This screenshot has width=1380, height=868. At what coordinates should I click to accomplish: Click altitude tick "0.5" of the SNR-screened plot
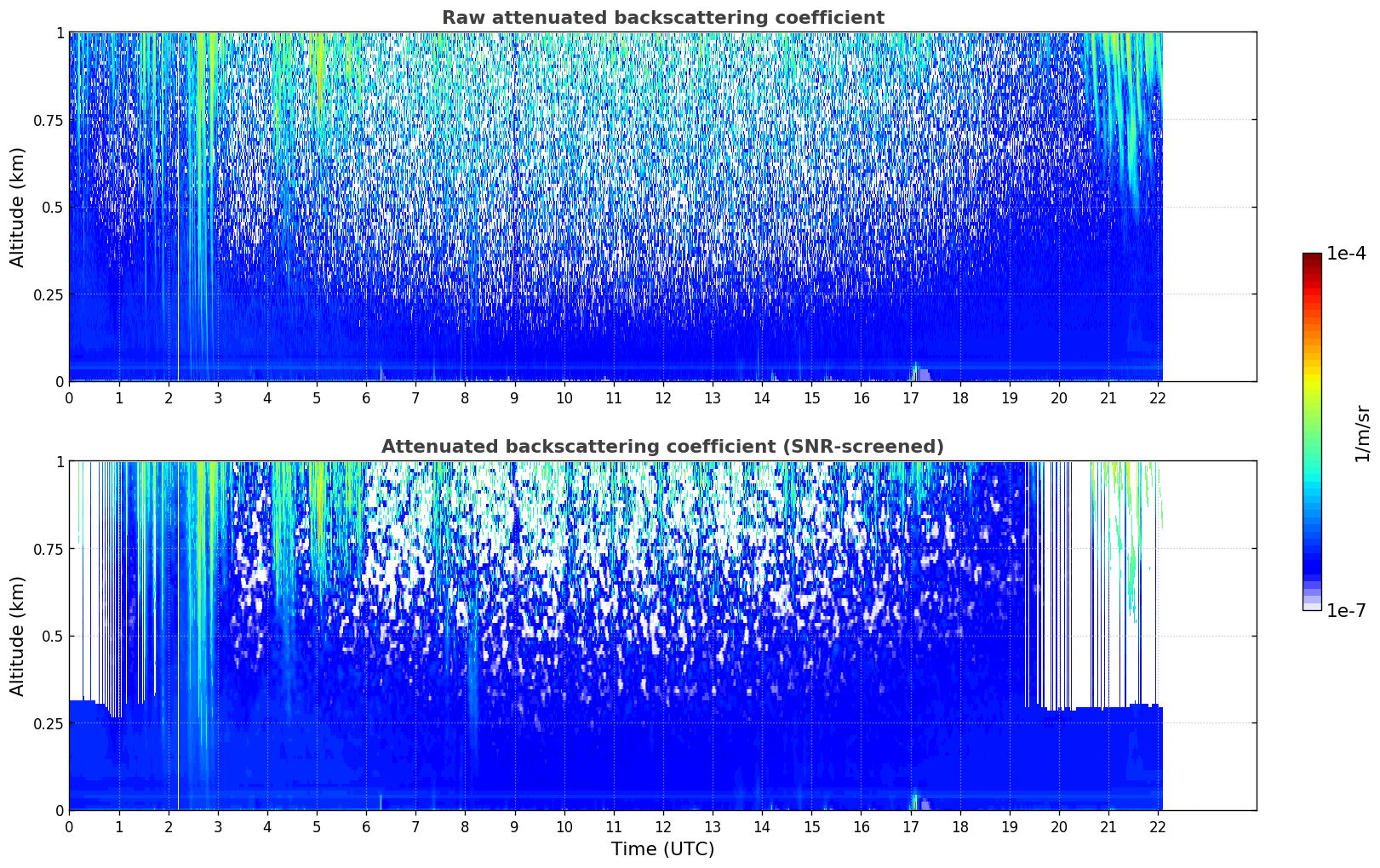[x=53, y=636]
